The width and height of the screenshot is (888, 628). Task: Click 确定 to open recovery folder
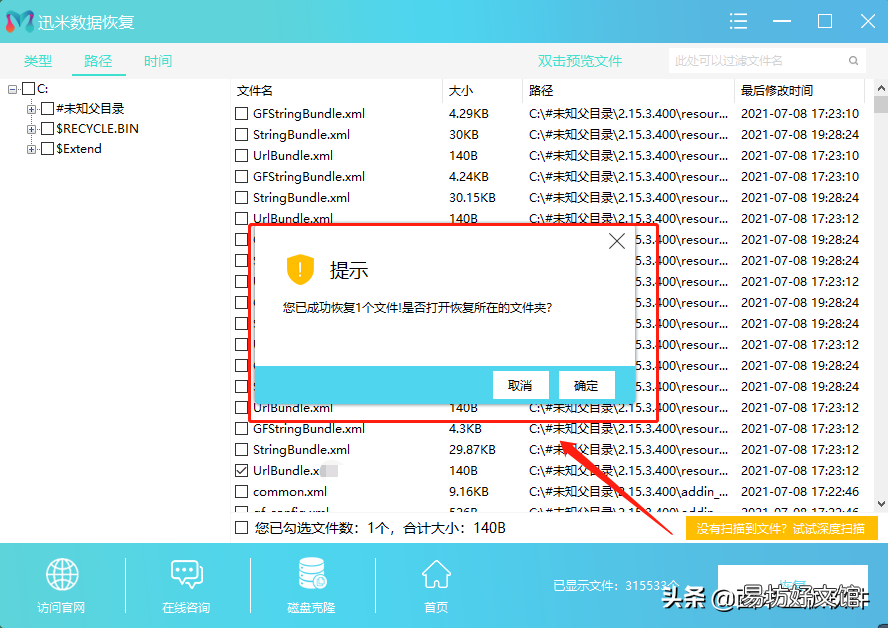(x=586, y=386)
